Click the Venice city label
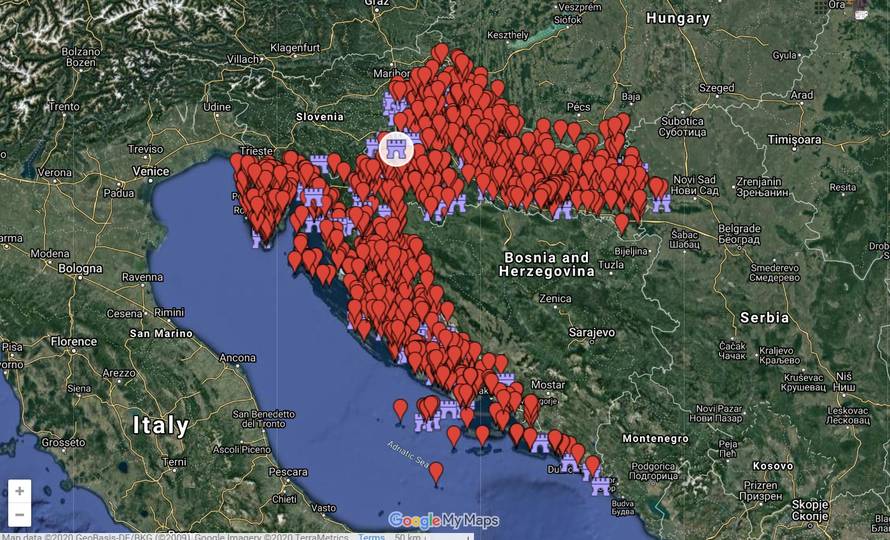Viewport: 890px width, 540px height. click(151, 171)
